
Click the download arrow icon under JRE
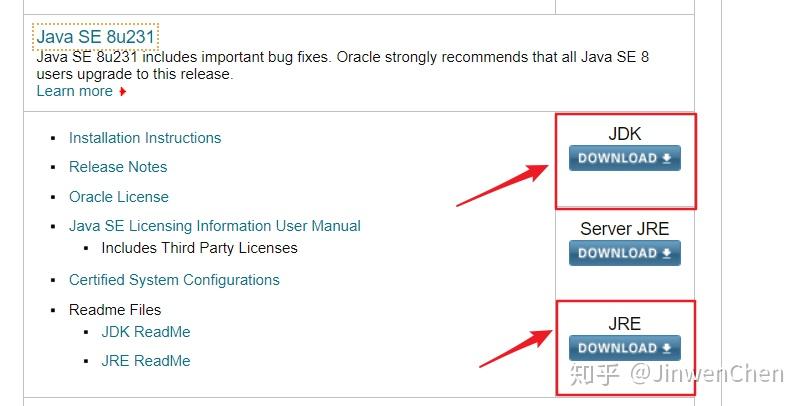tap(667, 348)
